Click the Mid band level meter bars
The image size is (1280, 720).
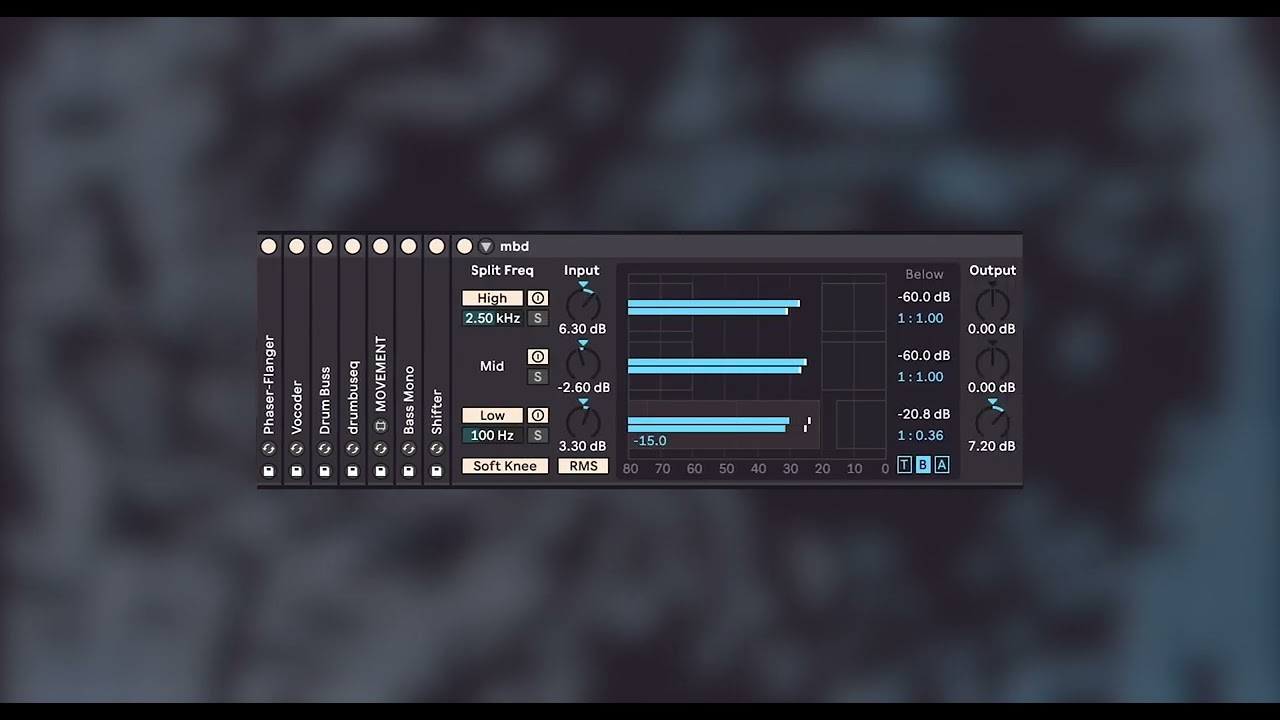point(717,366)
